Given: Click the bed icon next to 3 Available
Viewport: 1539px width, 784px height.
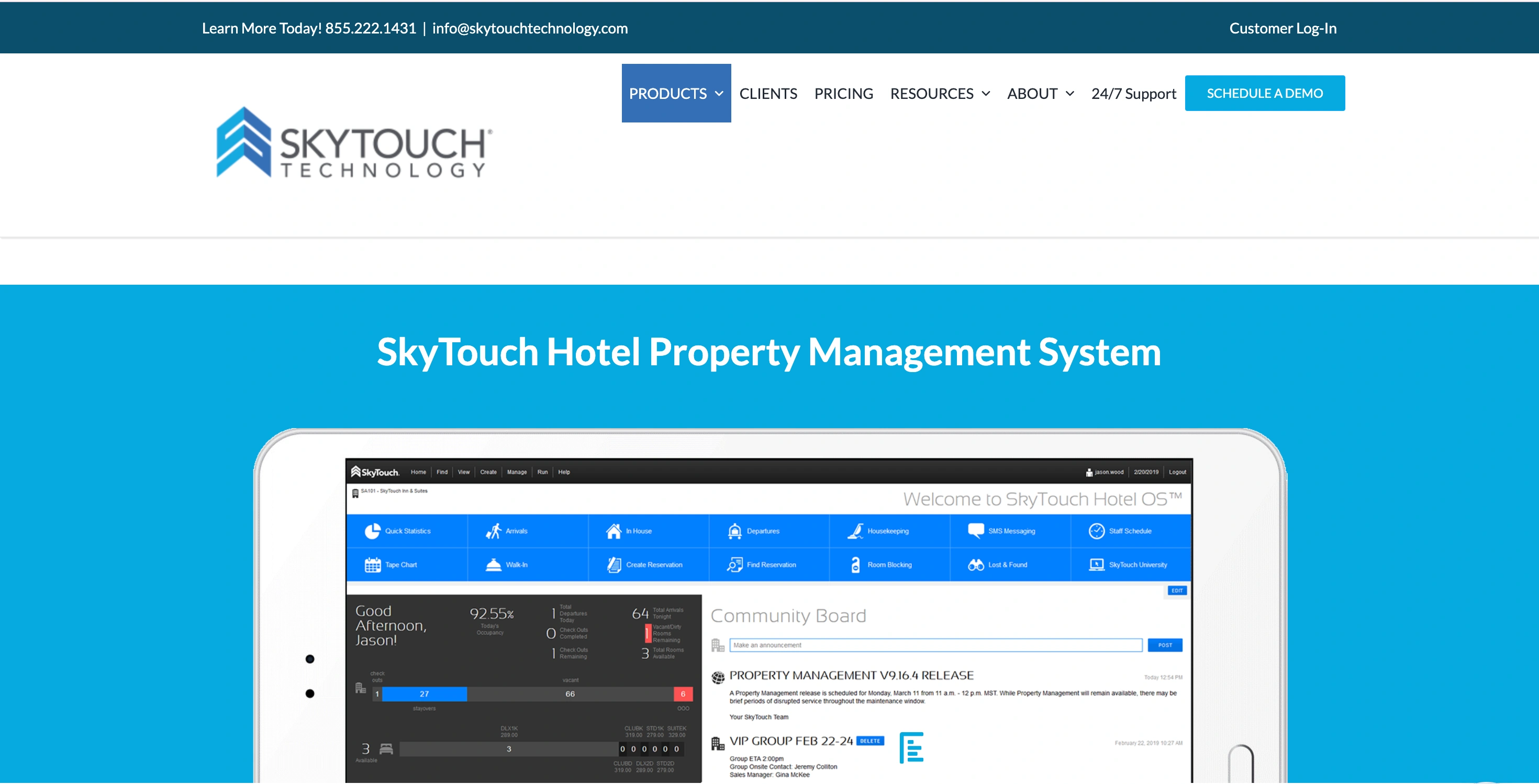Looking at the screenshot, I should (x=386, y=749).
